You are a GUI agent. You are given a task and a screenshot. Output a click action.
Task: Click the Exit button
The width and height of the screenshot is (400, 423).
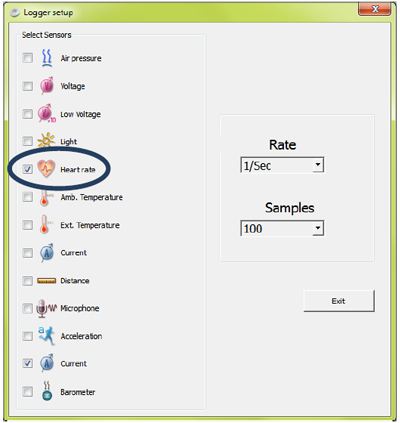(339, 301)
